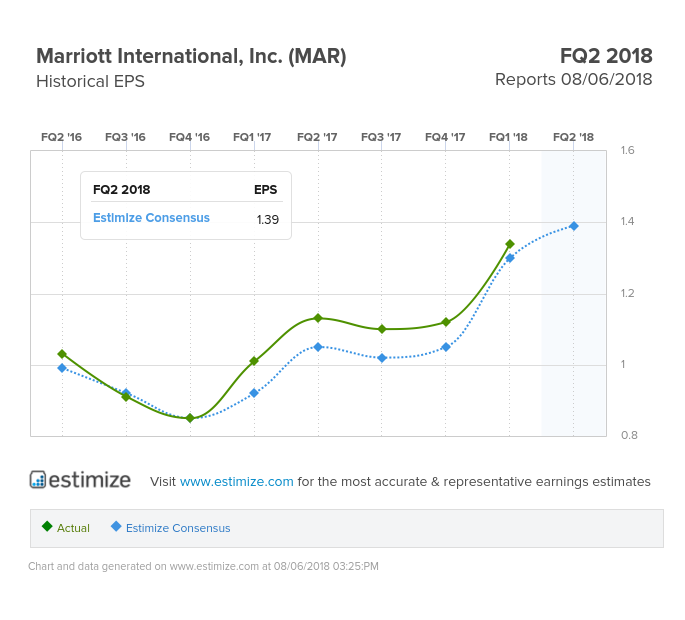Select the FQ1 '18 quarter label

509,137
